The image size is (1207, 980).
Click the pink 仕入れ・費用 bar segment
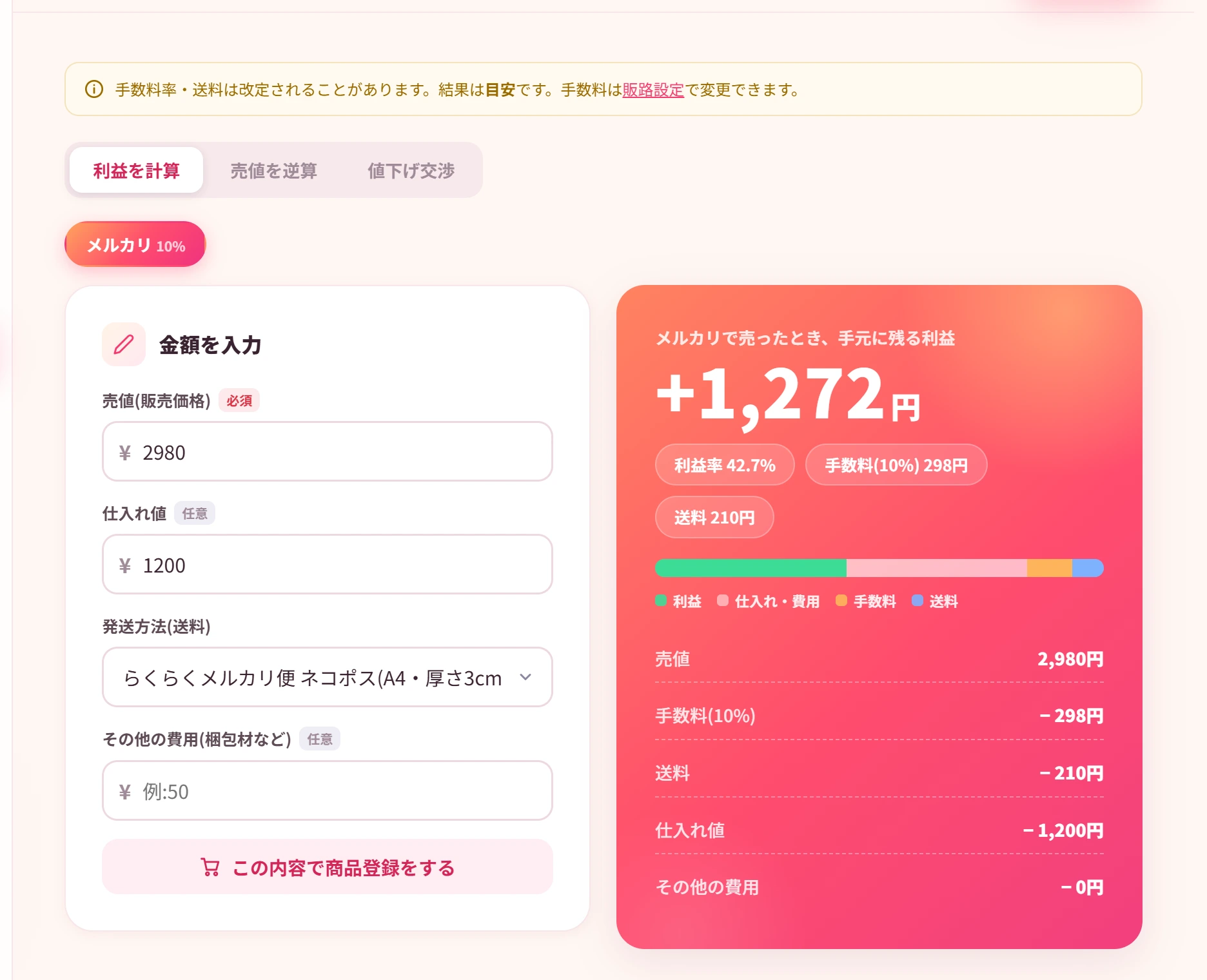[937, 568]
